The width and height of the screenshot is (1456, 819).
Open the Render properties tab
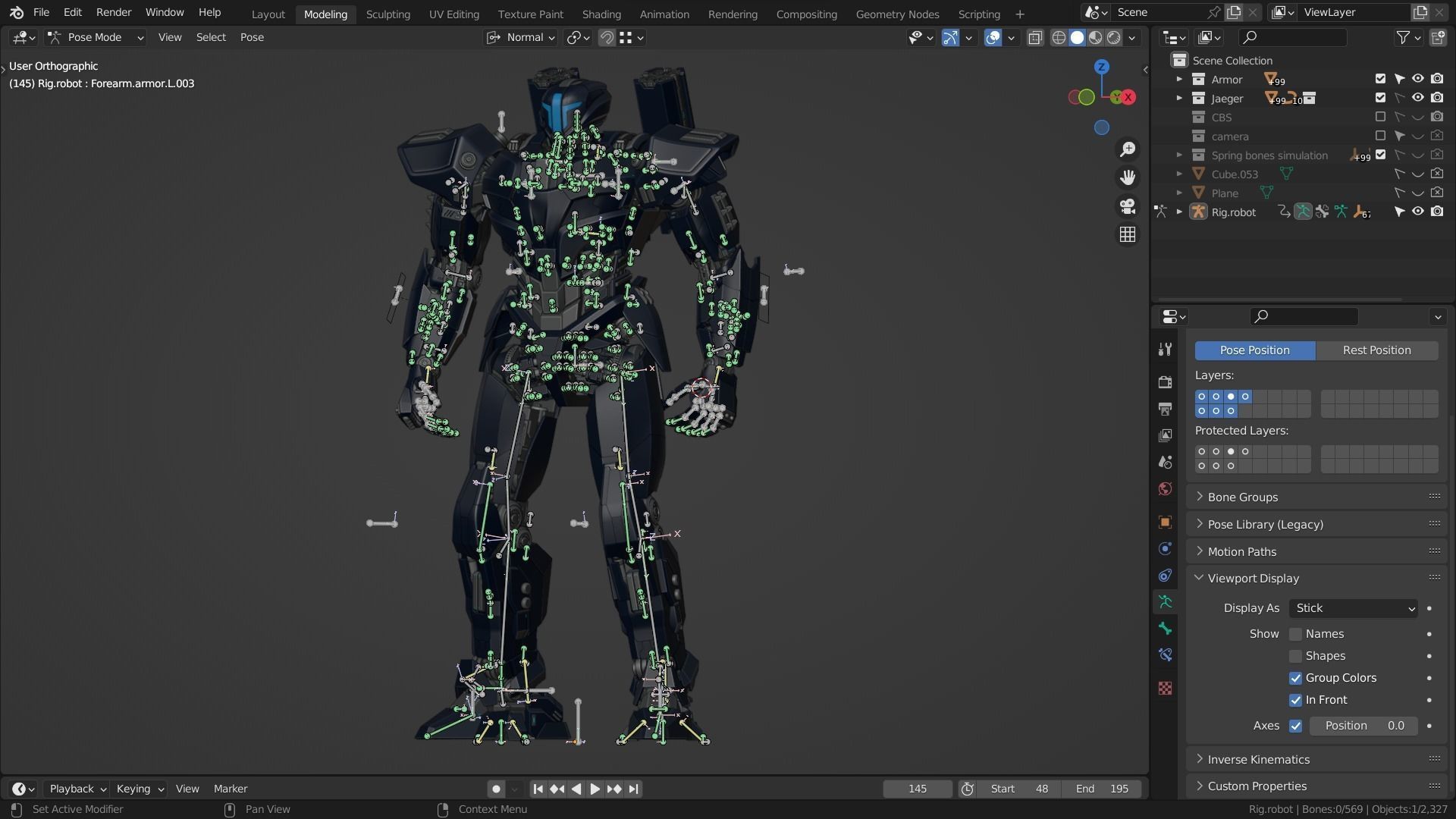[1165, 382]
